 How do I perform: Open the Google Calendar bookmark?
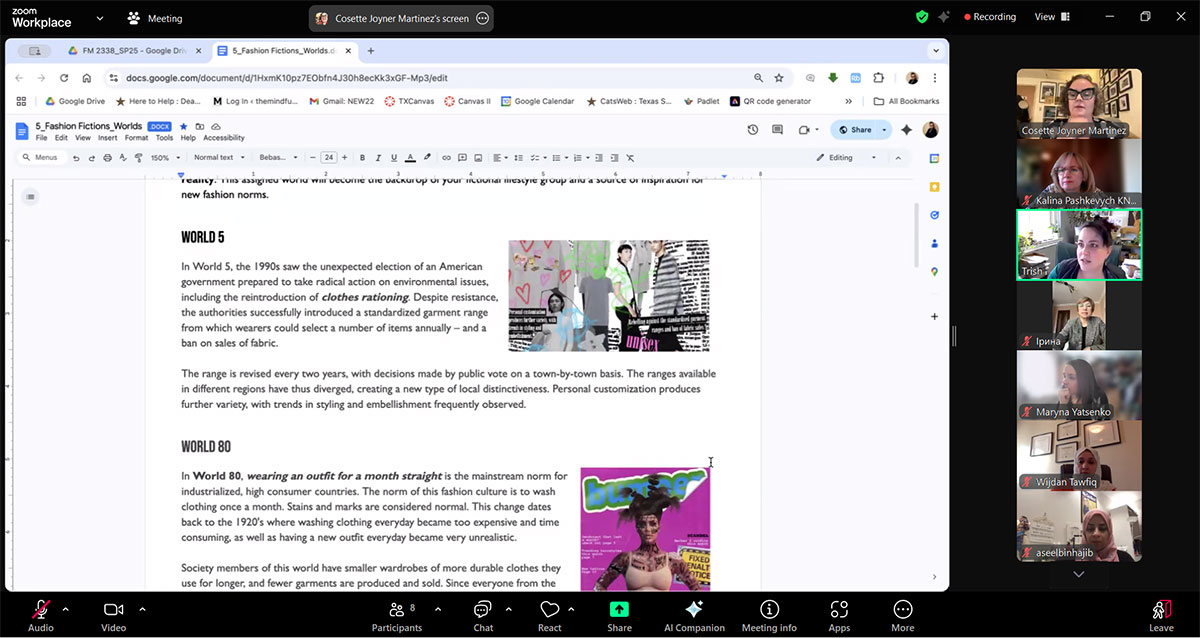pos(537,101)
